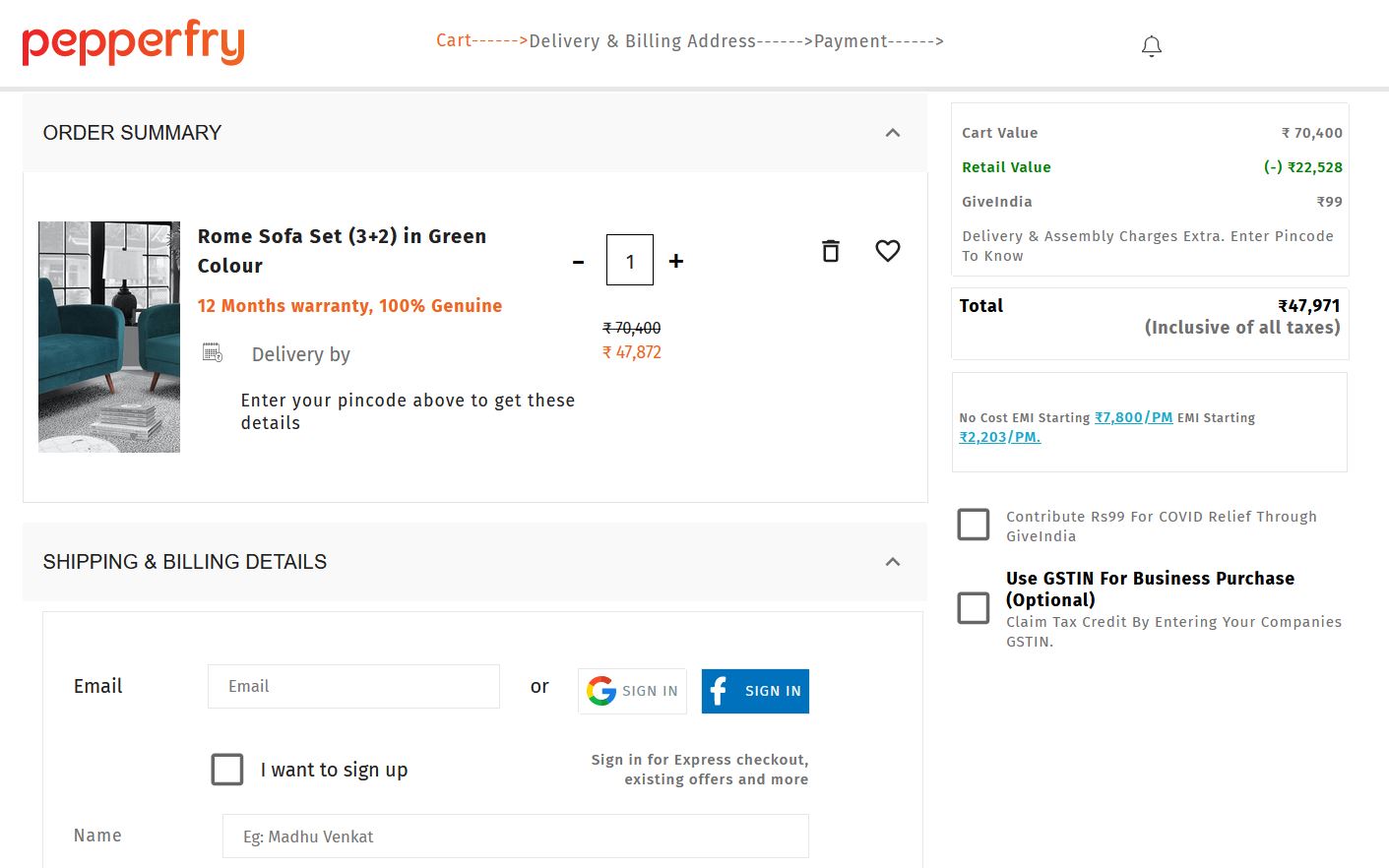Click the 12 Months warranty text
The height and width of the screenshot is (868, 1389).
click(x=349, y=306)
